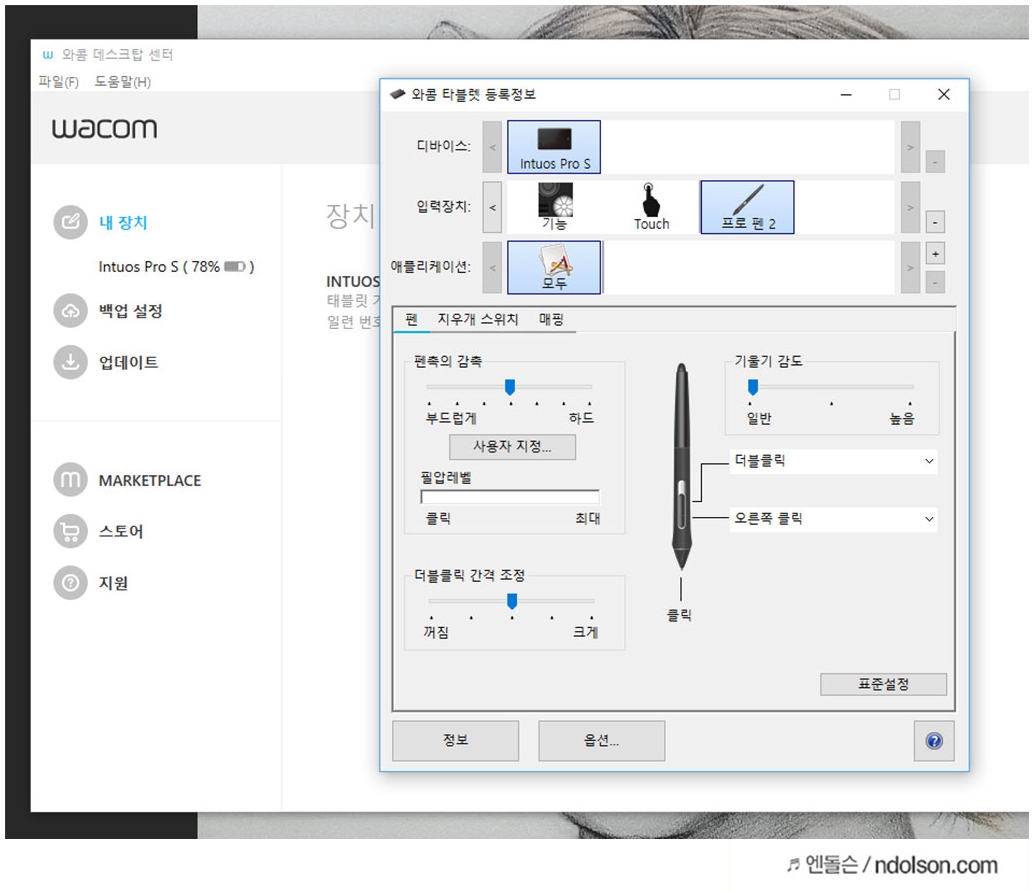Screen dimensions: 1034x891
Task: Click the left arrow in the 애플리케이션 row
Action: coord(492,267)
